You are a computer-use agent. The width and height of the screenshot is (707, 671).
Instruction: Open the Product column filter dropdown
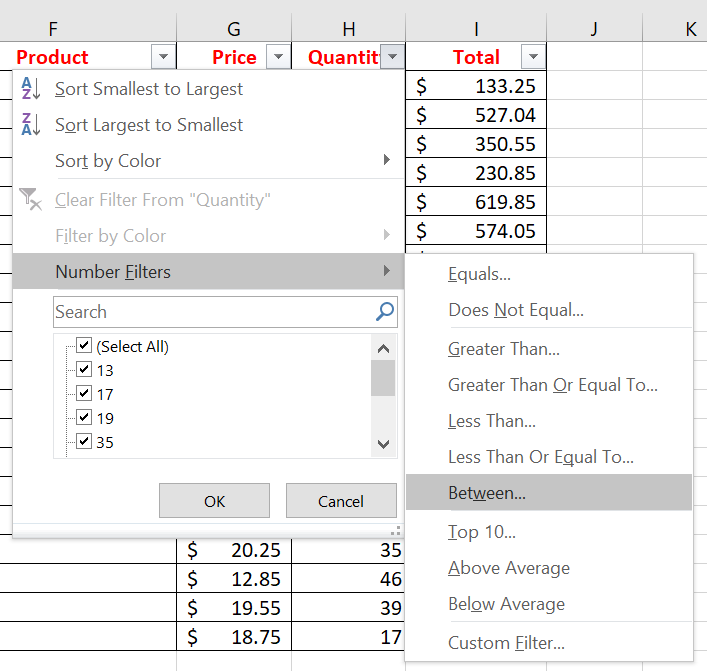(162, 57)
